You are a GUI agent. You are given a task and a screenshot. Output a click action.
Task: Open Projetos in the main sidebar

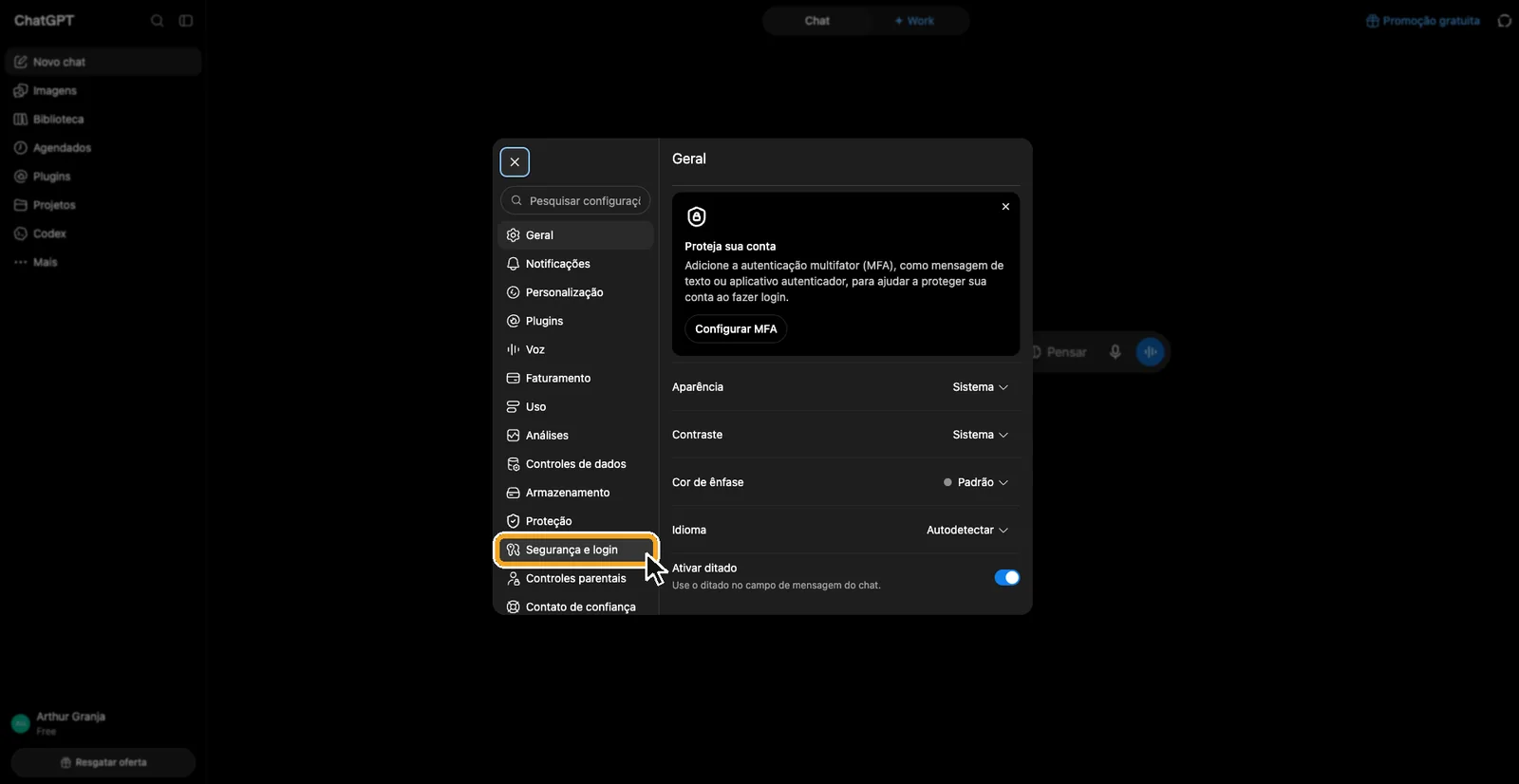[x=103, y=204]
